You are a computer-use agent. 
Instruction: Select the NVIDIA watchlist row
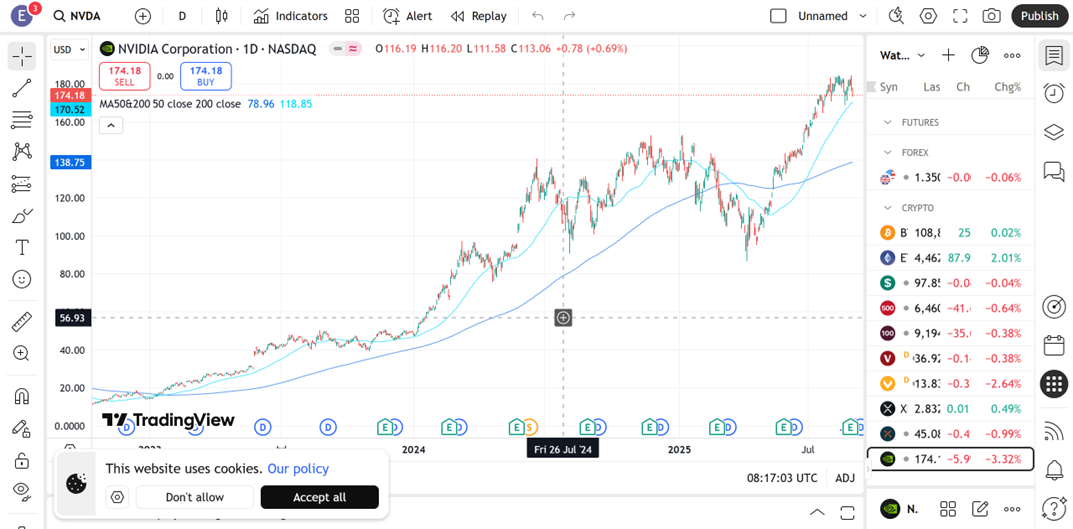pos(951,459)
